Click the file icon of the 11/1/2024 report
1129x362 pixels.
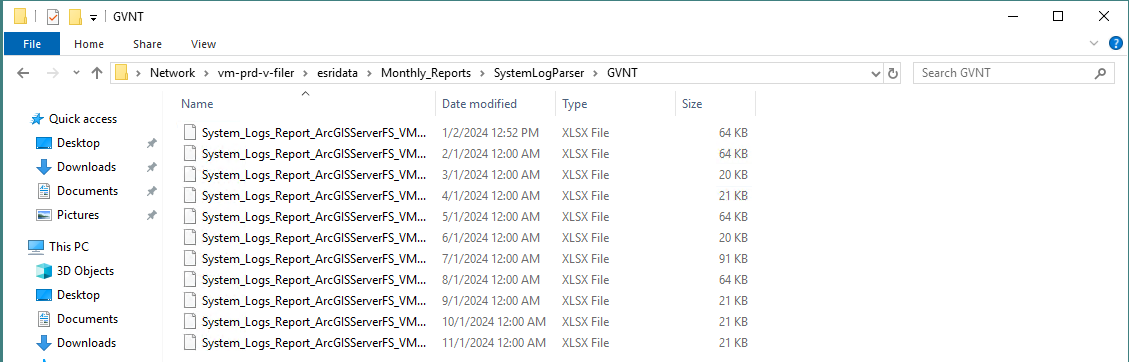[x=190, y=342]
